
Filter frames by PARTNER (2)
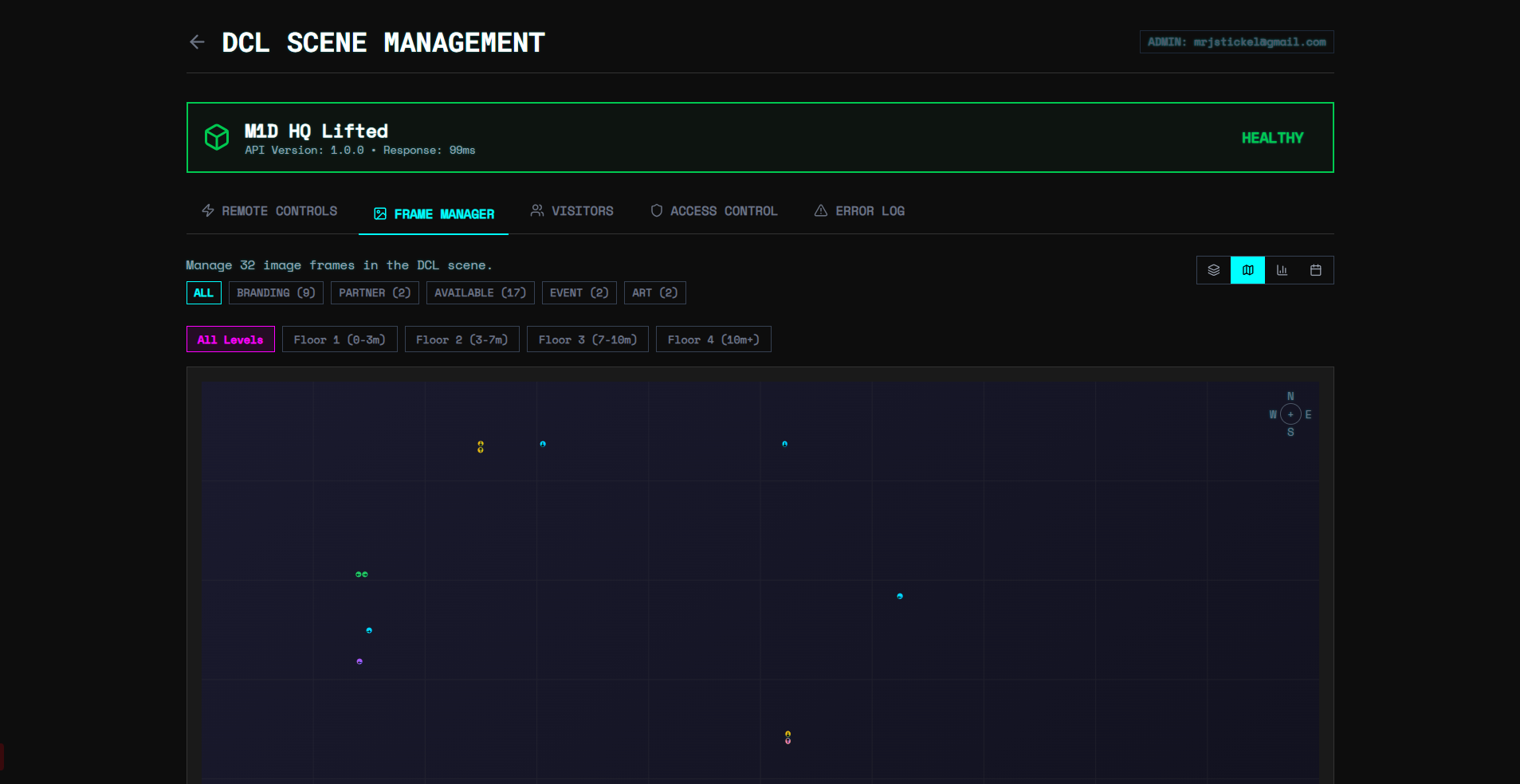(375, 293)
